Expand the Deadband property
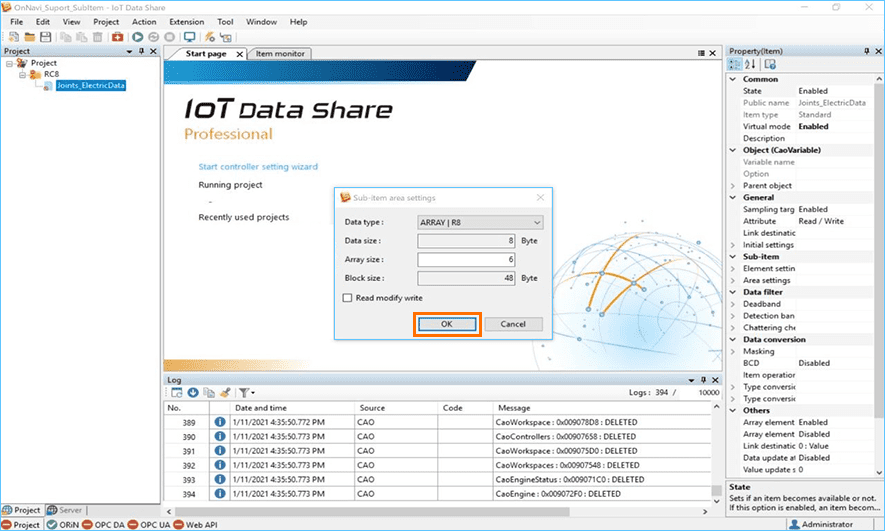The height and width of the screenshot is (531, 885). tap(733, 304)
